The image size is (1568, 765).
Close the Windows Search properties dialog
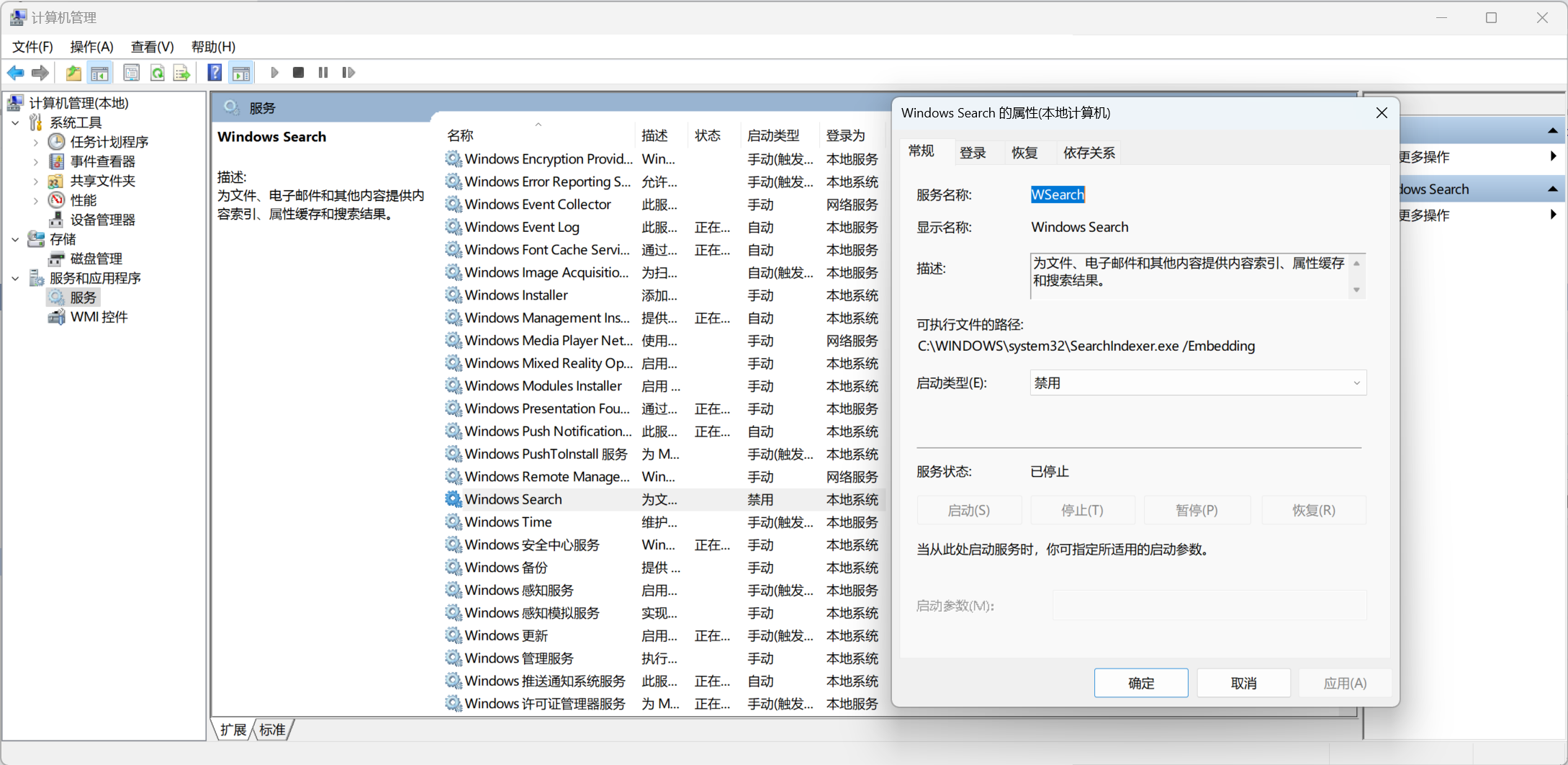tap(1382, 113)
